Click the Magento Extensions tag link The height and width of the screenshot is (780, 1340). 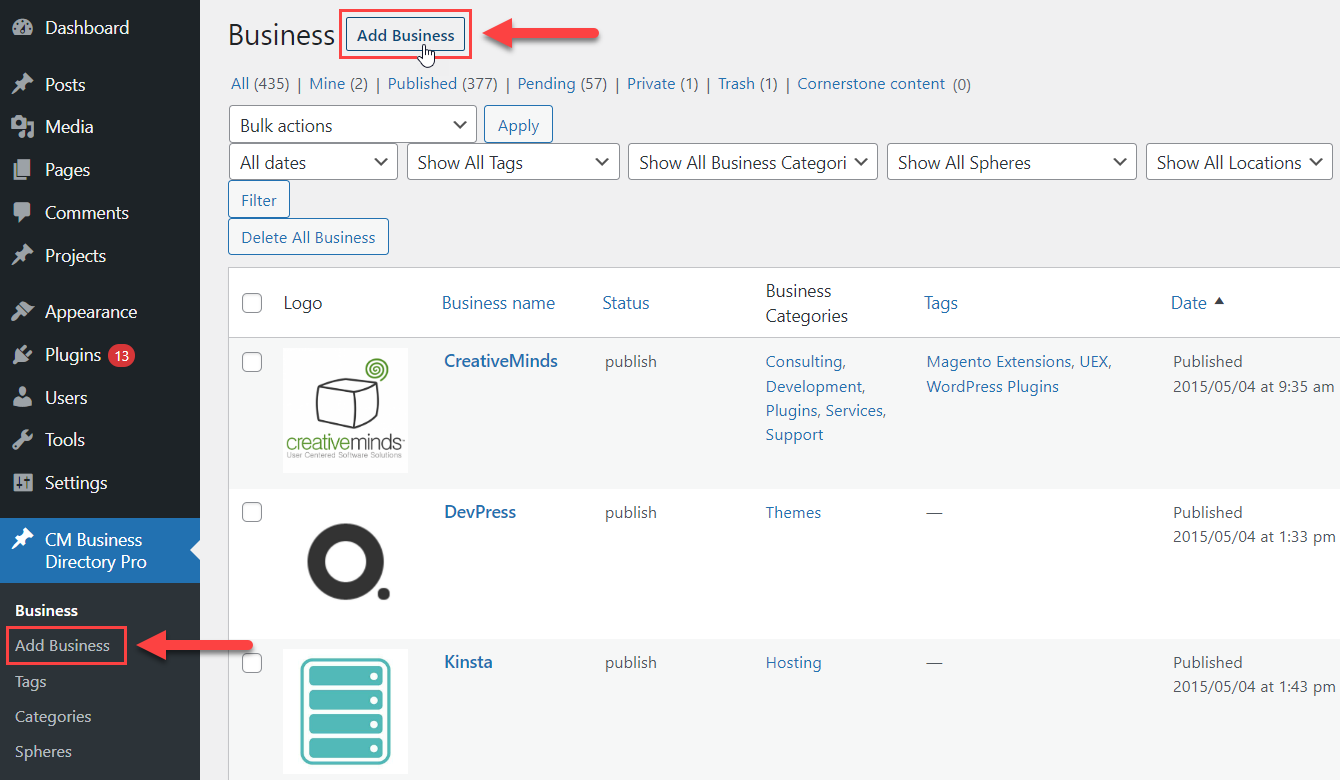point(1000,362)
